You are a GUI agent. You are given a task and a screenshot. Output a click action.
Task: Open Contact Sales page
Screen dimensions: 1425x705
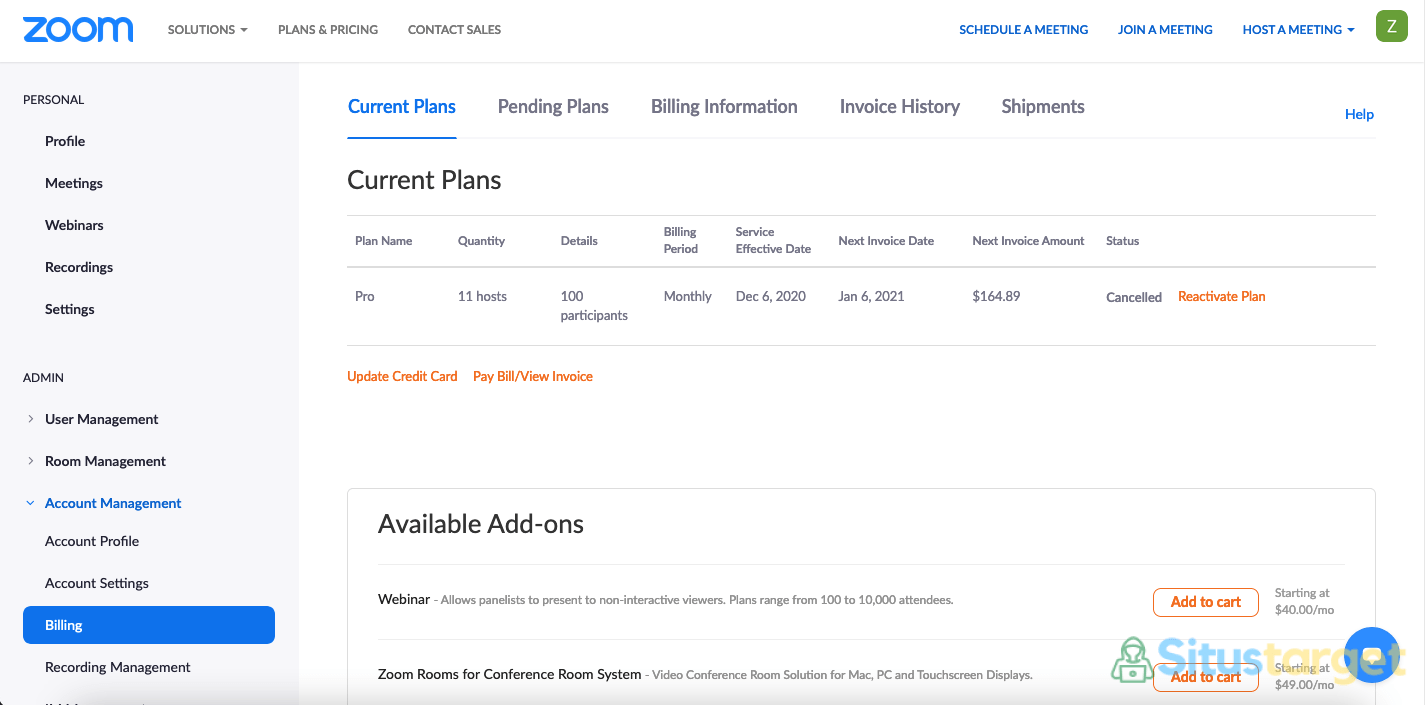[x=455, y=30]
